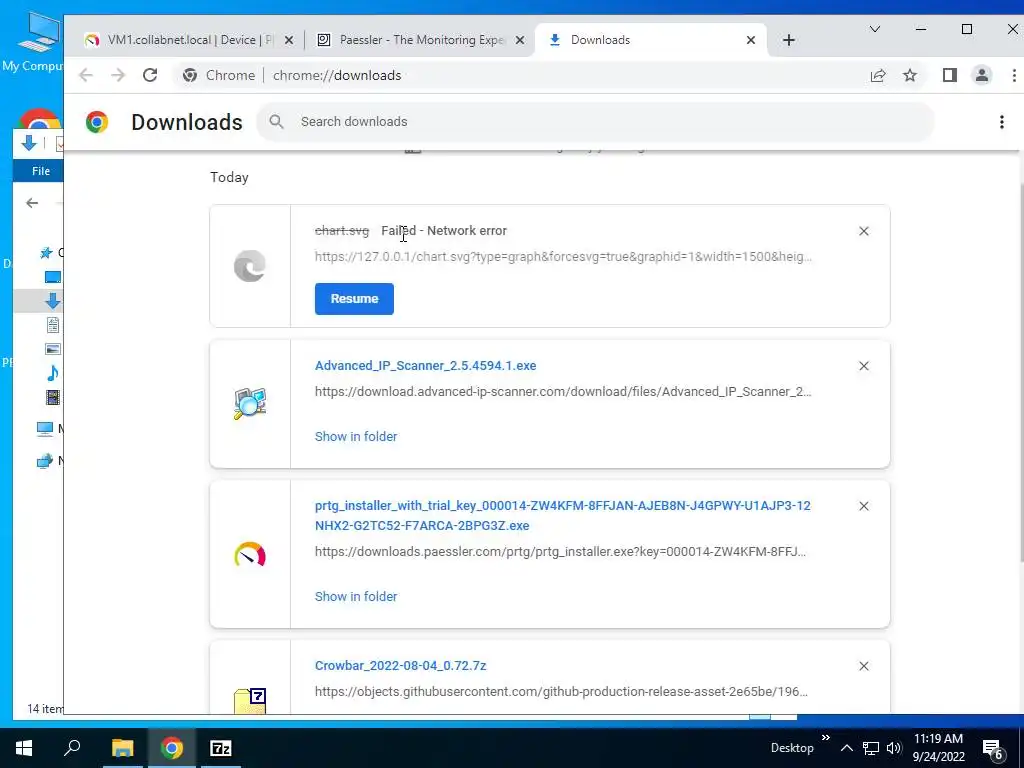Remove Advanced IP Scanner from list
Viewport: 1024px width, 768px height.
[863, 366]
